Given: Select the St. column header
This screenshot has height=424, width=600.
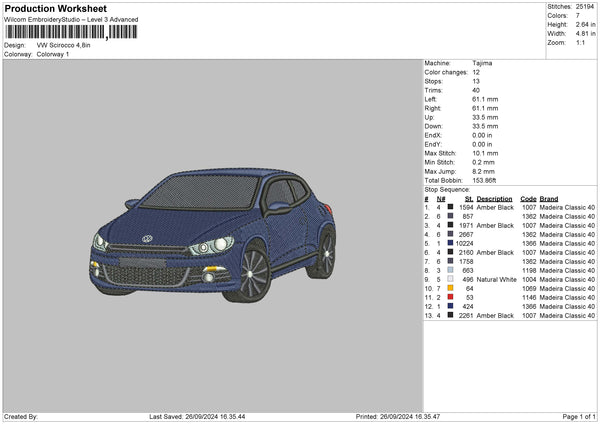Looking at the screenshot, I should click(x=467, y=198).
